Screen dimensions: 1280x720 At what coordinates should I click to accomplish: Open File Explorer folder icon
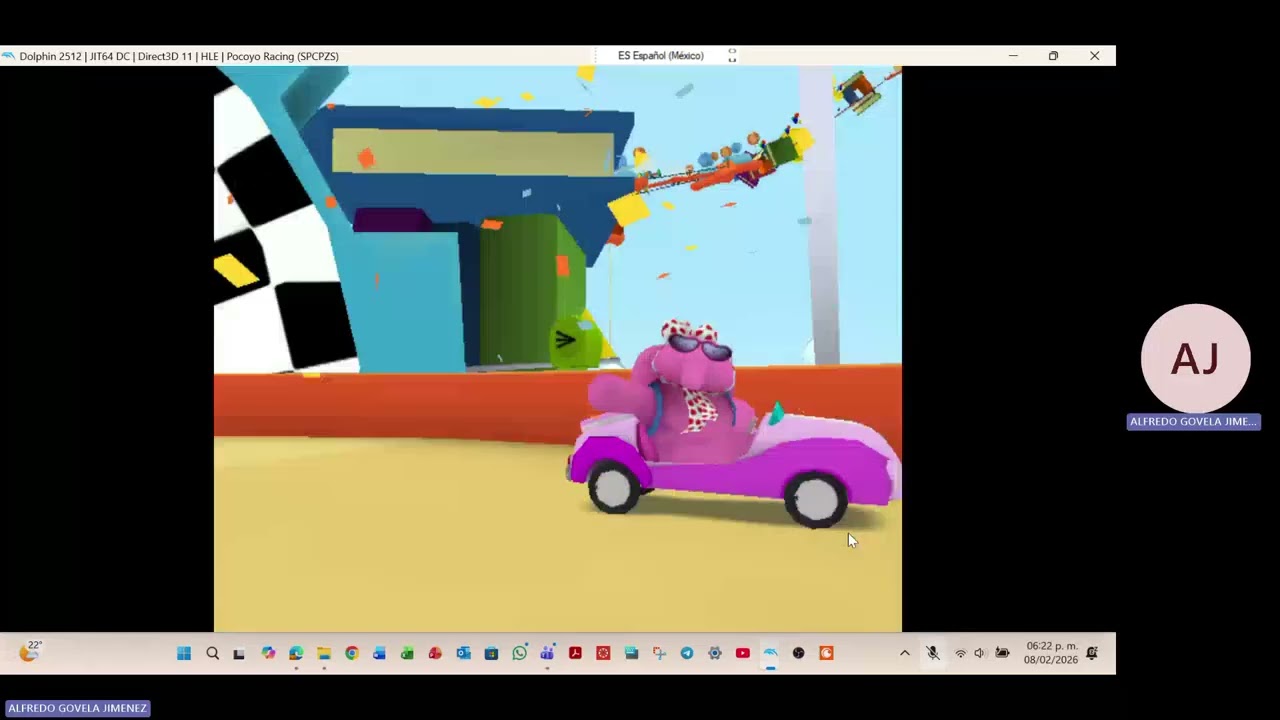(x=324, y=653)
